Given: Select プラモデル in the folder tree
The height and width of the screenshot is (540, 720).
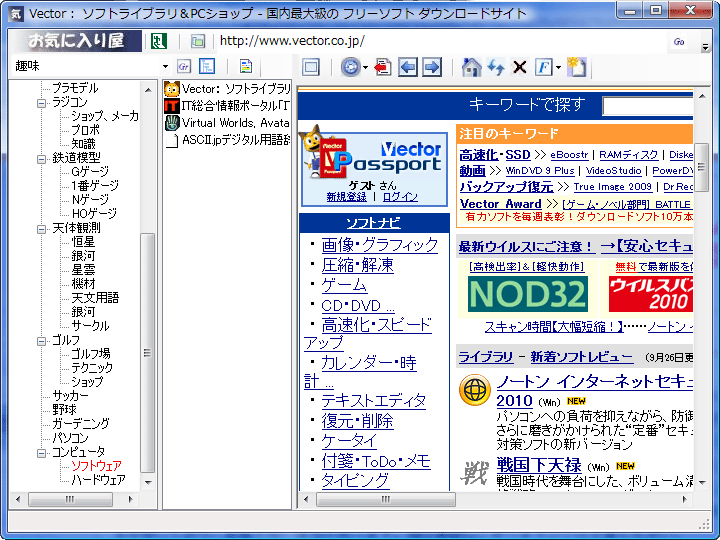Looking at the screenshot, I should (75, 88).
